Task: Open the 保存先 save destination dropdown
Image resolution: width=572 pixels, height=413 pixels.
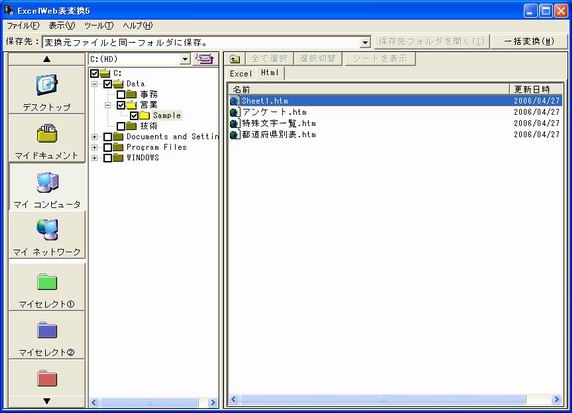Action: [365, 43]
